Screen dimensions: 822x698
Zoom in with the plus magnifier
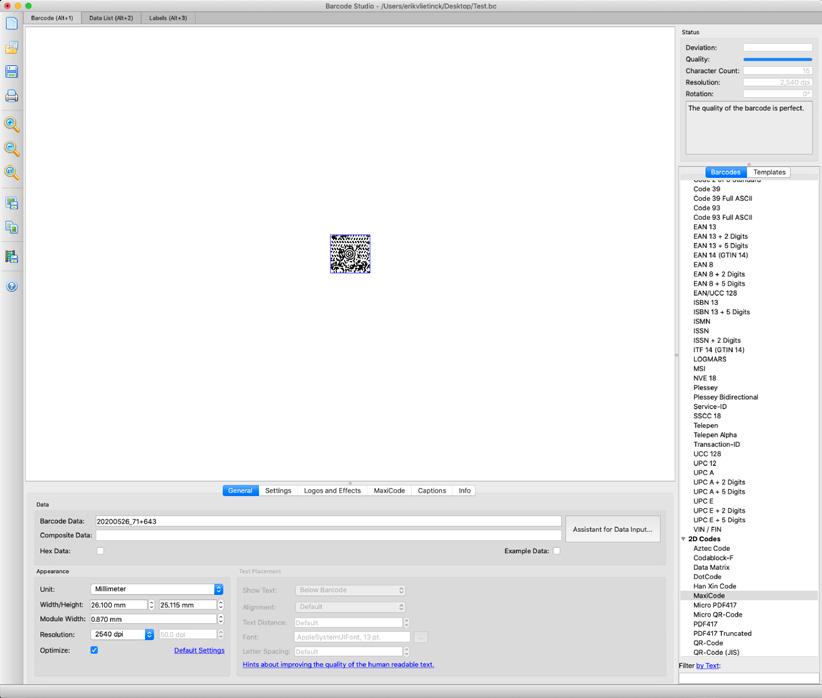[12, 125]
